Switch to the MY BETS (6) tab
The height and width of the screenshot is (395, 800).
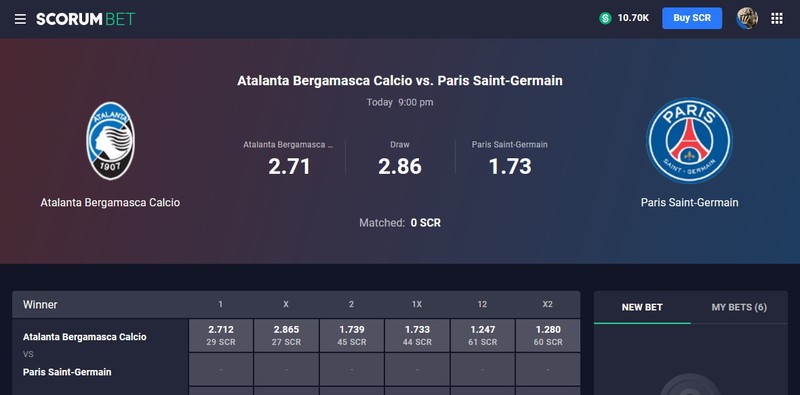(x=739, y=307)
